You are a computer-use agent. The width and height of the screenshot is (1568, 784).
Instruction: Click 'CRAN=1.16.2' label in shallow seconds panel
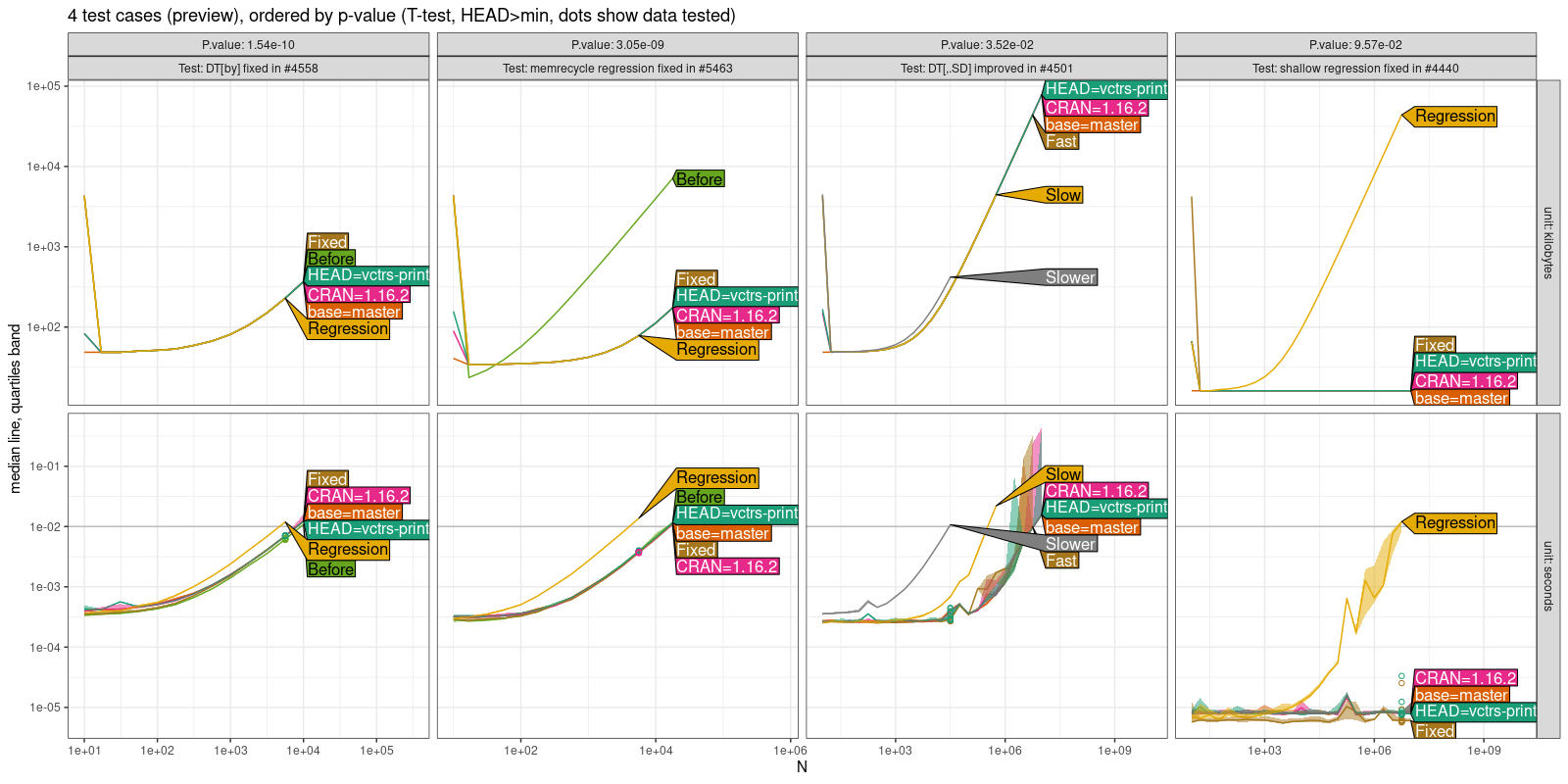pyautogui.click(x=1465, y=678)
